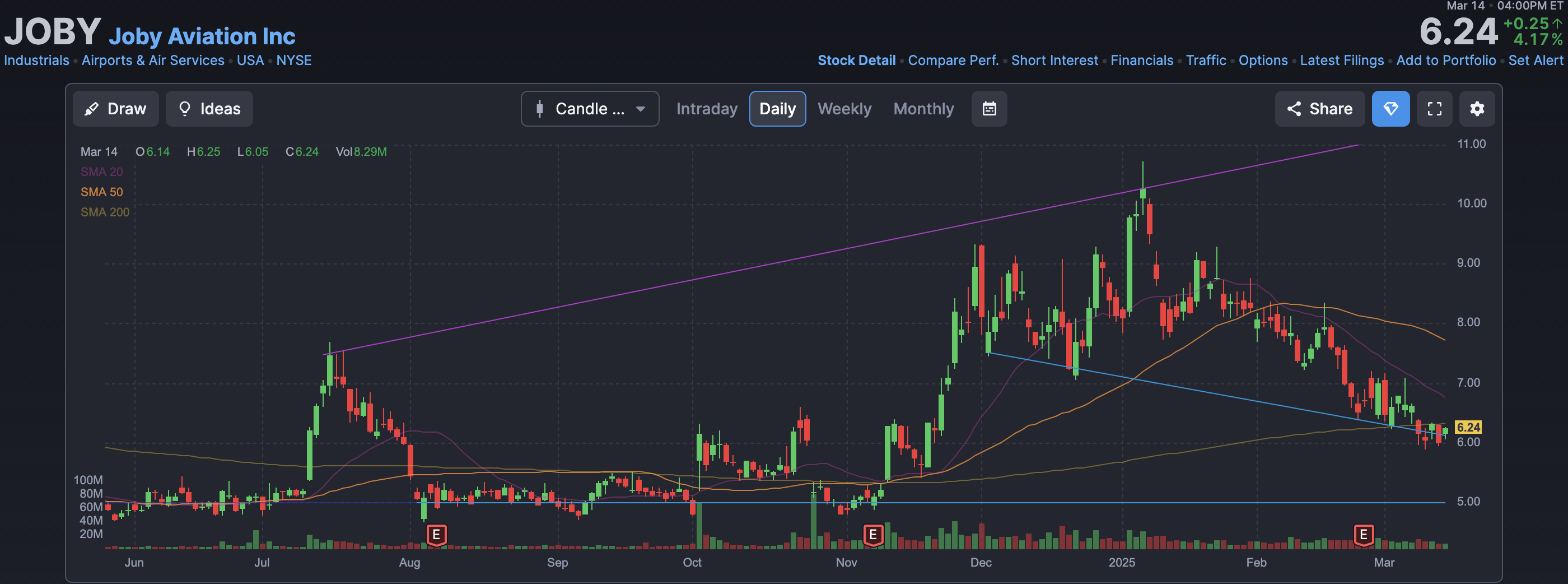Click Set Alert link
This screenshot has width=1568, height=584.
[1535, 61]
